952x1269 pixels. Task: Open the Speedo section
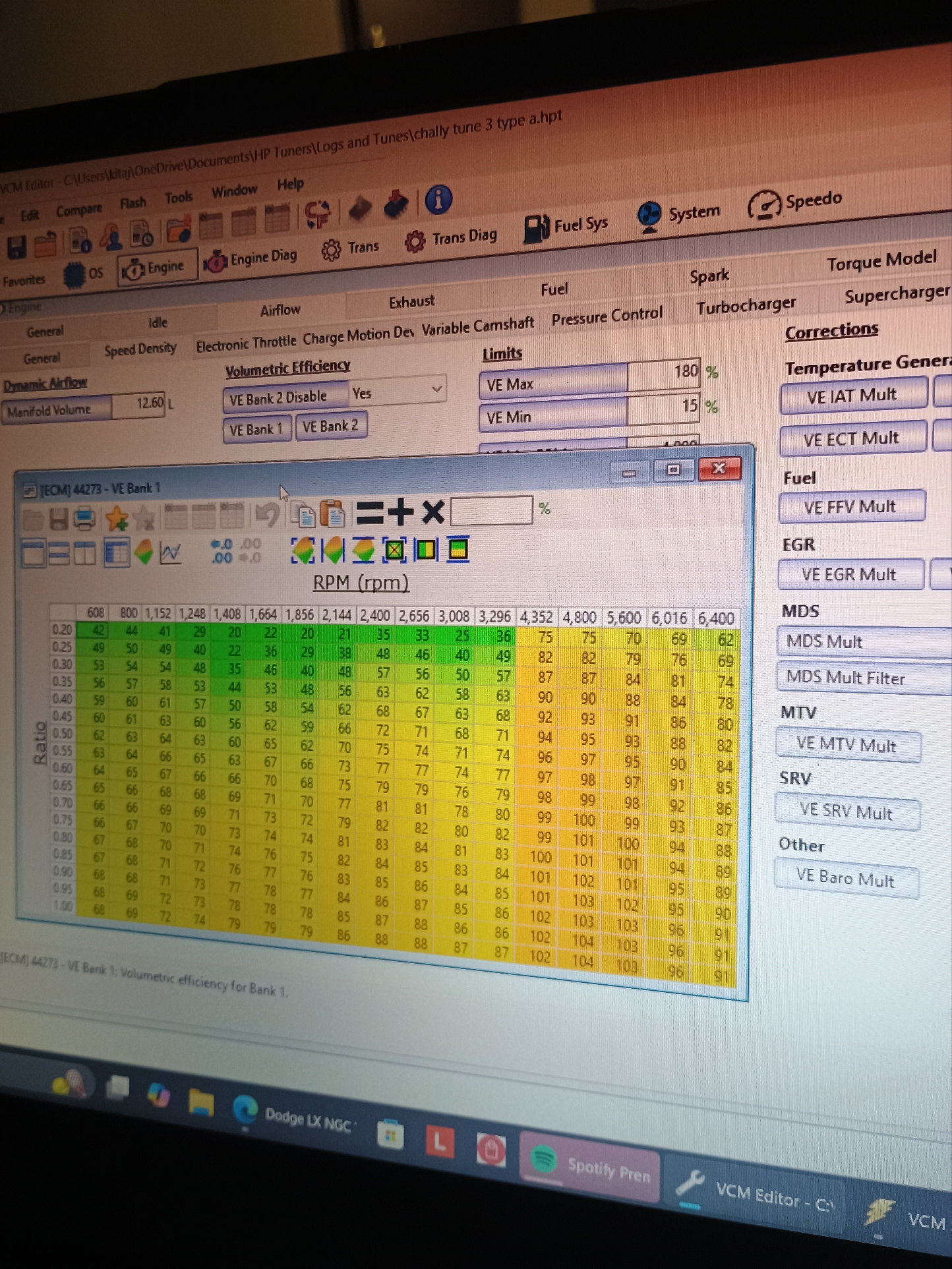pos(795,202)
